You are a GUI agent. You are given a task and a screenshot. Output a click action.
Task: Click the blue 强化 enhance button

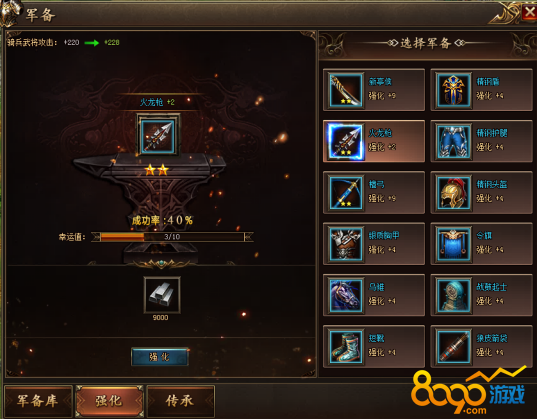160,357
